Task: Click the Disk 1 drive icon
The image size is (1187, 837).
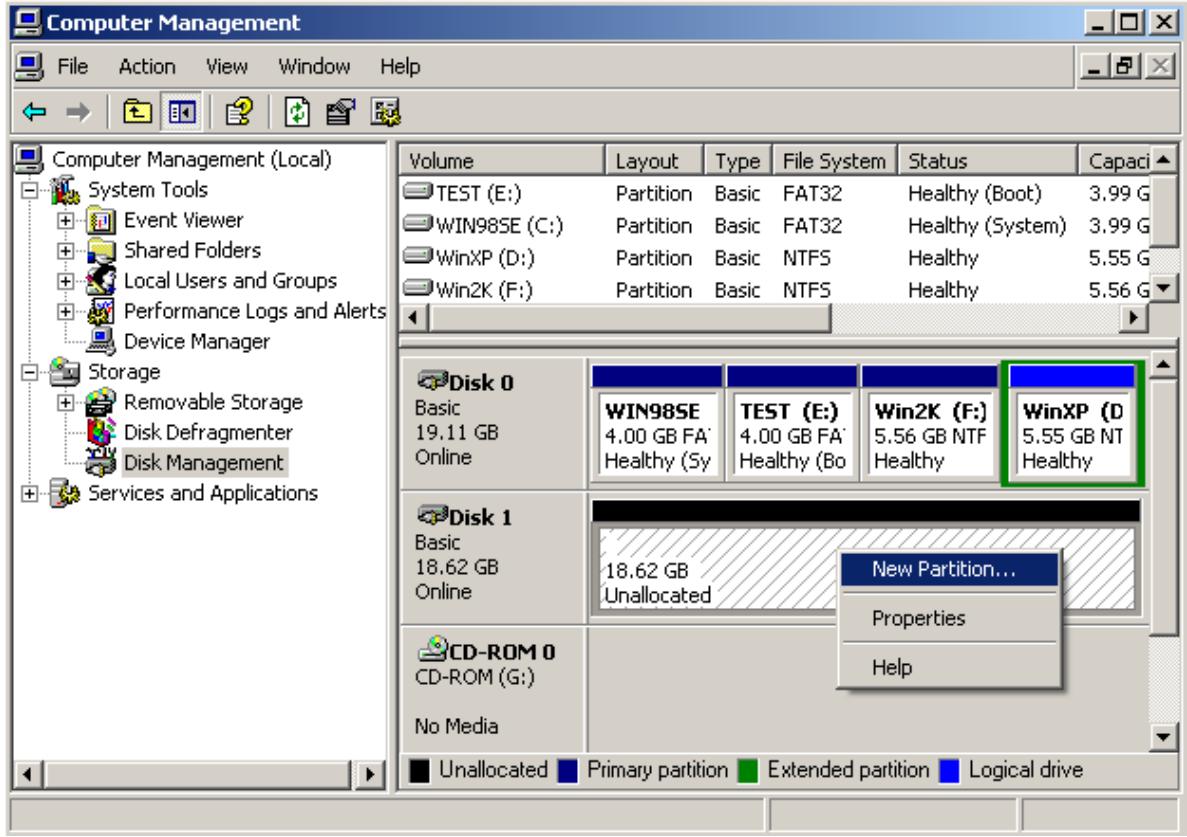Action: (433, 516)
